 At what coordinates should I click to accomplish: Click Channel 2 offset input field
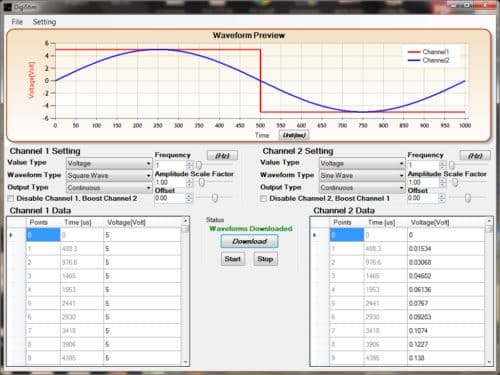pos(423,198)
